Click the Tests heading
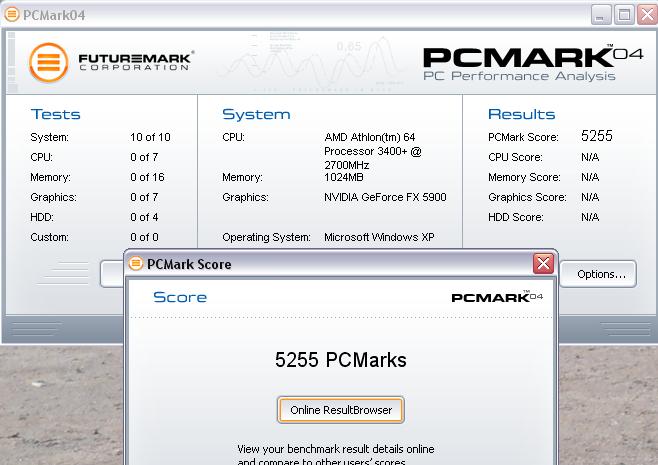658x465 pixels. click(55, 114)
